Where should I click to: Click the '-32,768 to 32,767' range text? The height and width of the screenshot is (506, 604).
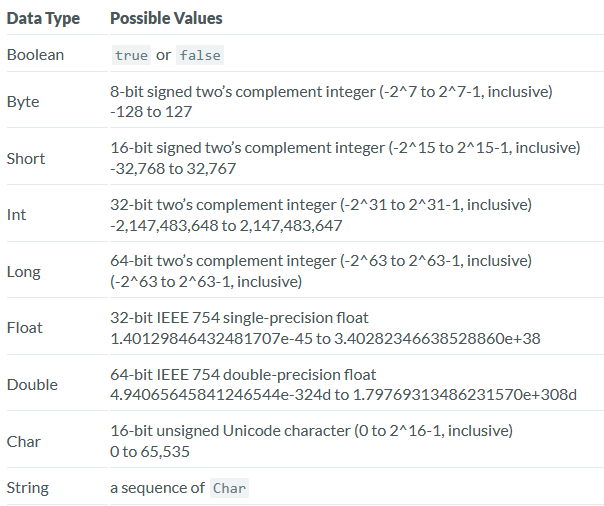[x=173, y=169]
